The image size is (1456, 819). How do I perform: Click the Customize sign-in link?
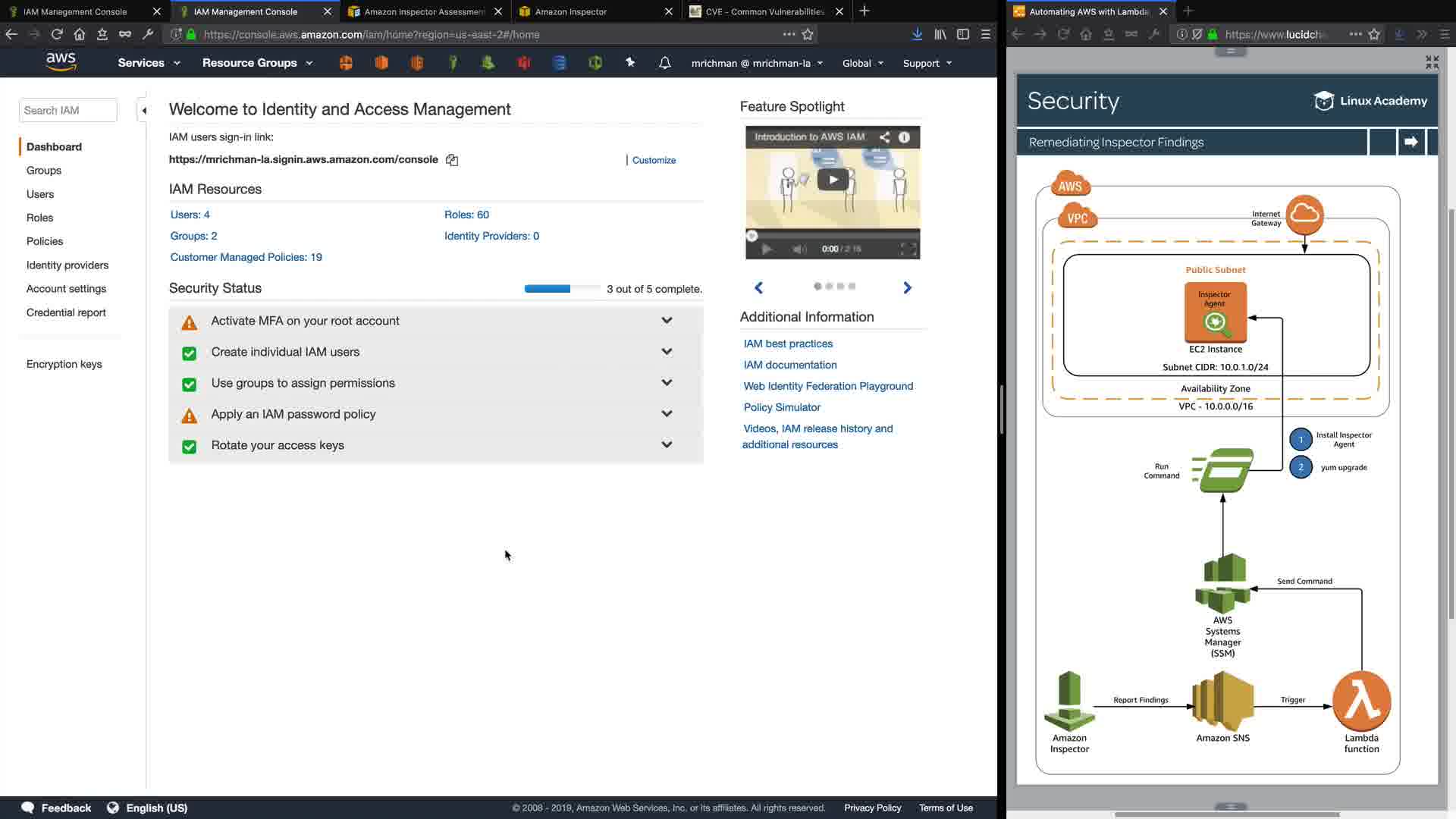point(654,160)
